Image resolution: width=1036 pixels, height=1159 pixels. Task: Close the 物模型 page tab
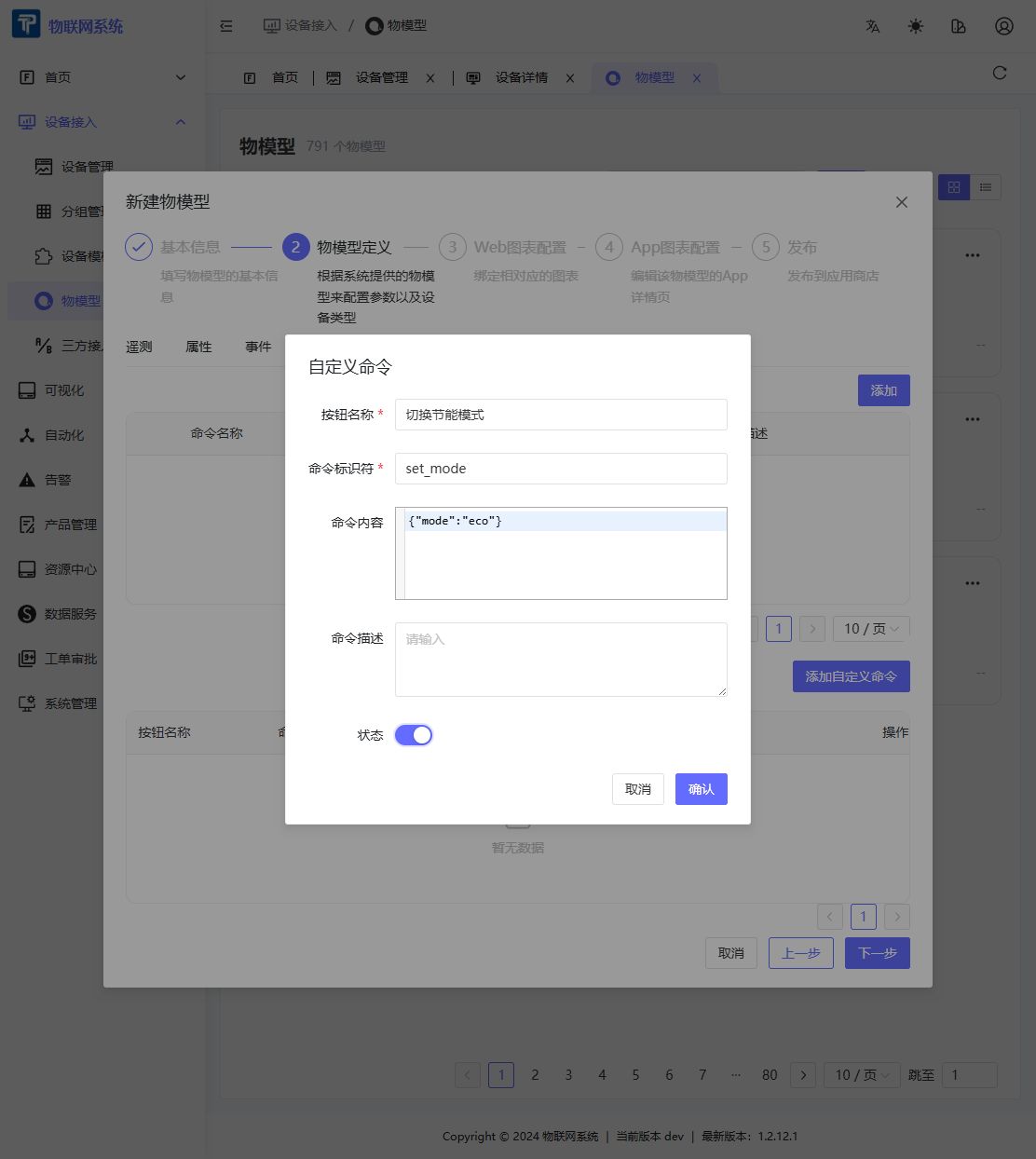(x=697, y=78)
